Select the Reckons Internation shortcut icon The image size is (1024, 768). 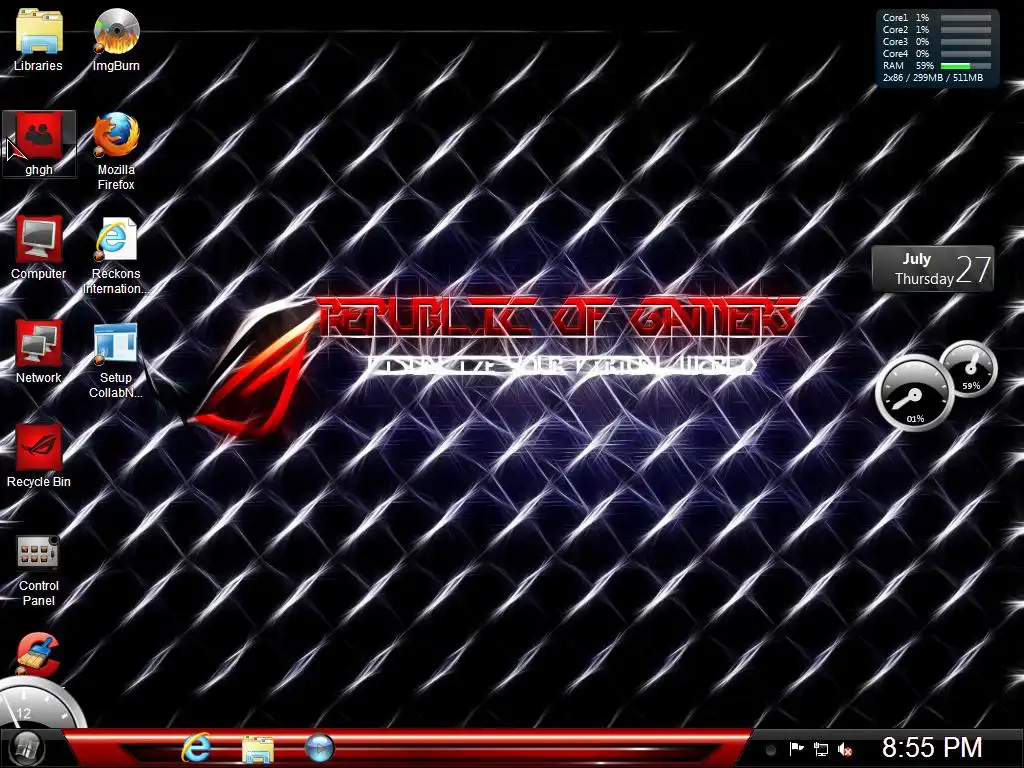116,255
